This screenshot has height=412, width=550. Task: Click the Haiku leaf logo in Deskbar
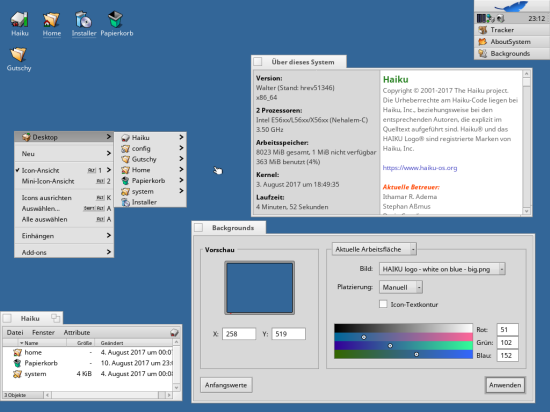click(x=511, y=6)
